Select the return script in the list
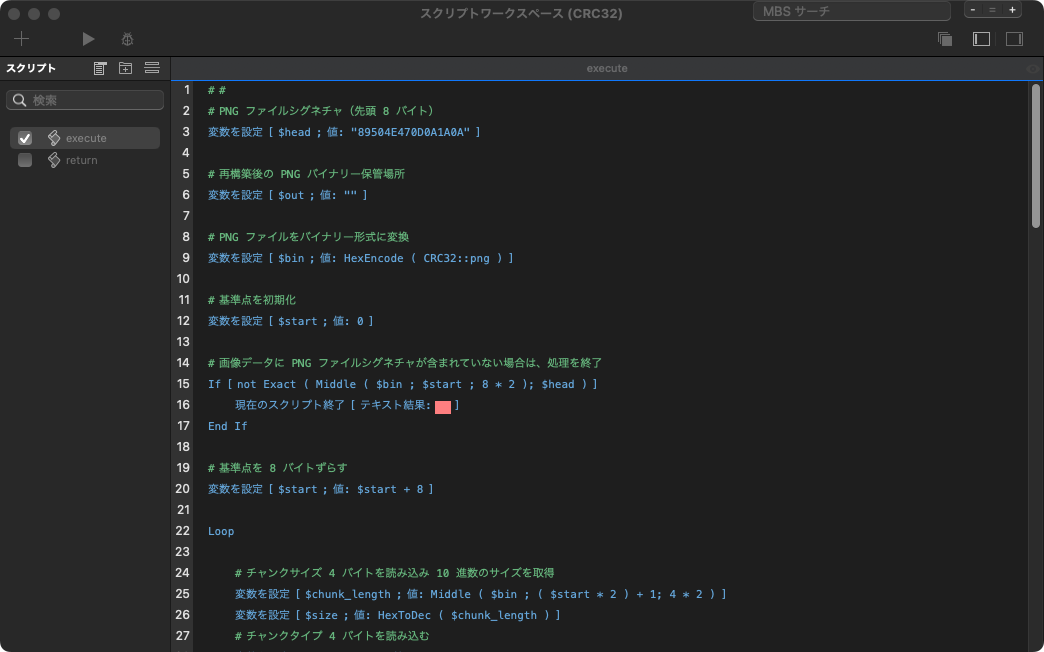 [85, 160]
